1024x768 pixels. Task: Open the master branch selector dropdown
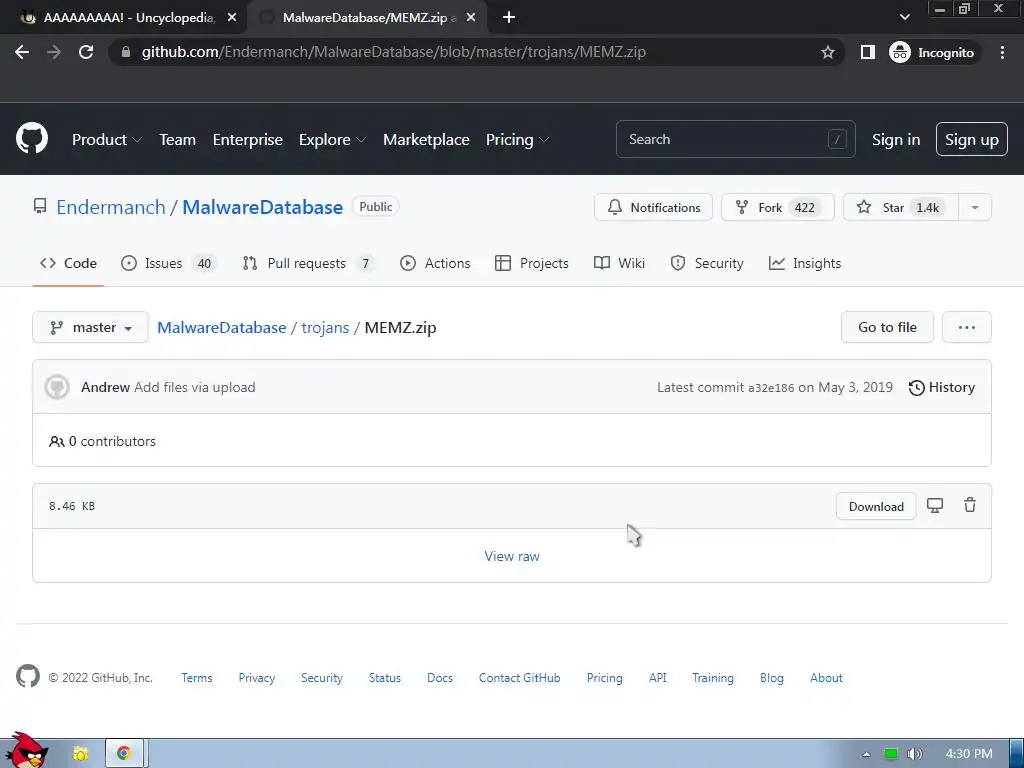(x=90, y=327)
